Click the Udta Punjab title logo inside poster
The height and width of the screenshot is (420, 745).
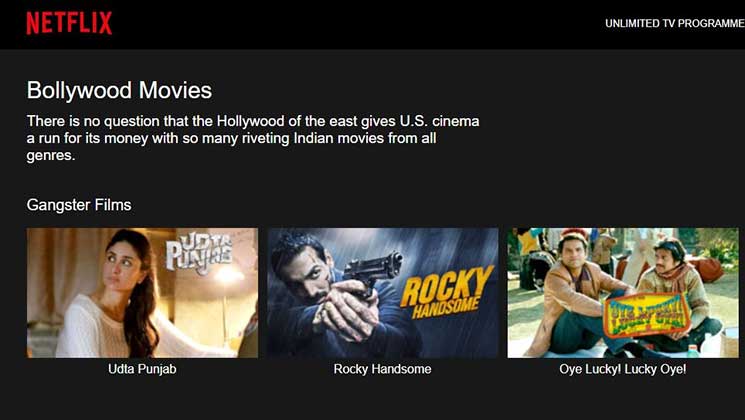(x=199, y=253)
